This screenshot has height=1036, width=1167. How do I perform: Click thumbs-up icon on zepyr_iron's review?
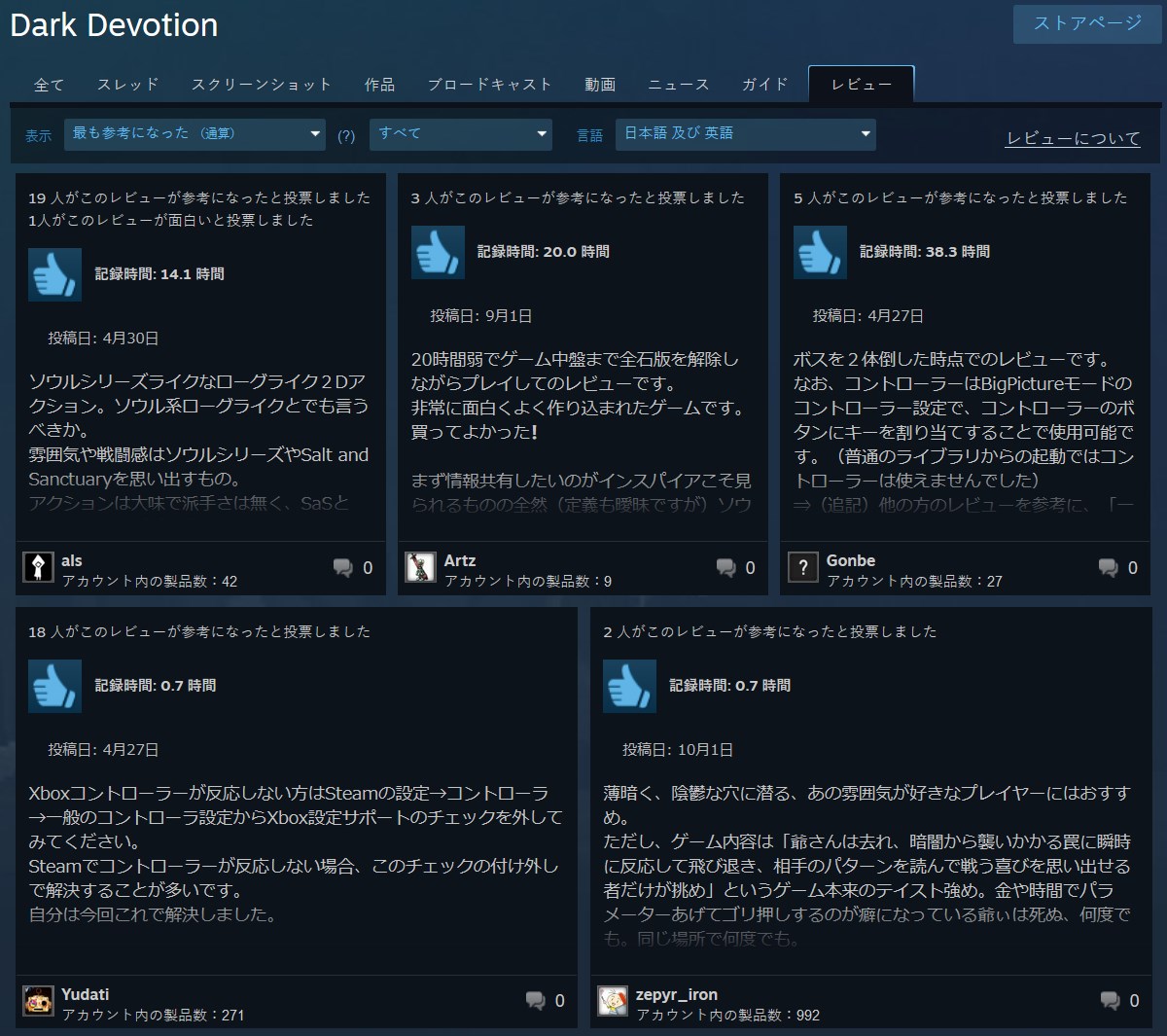pos(629,686)
